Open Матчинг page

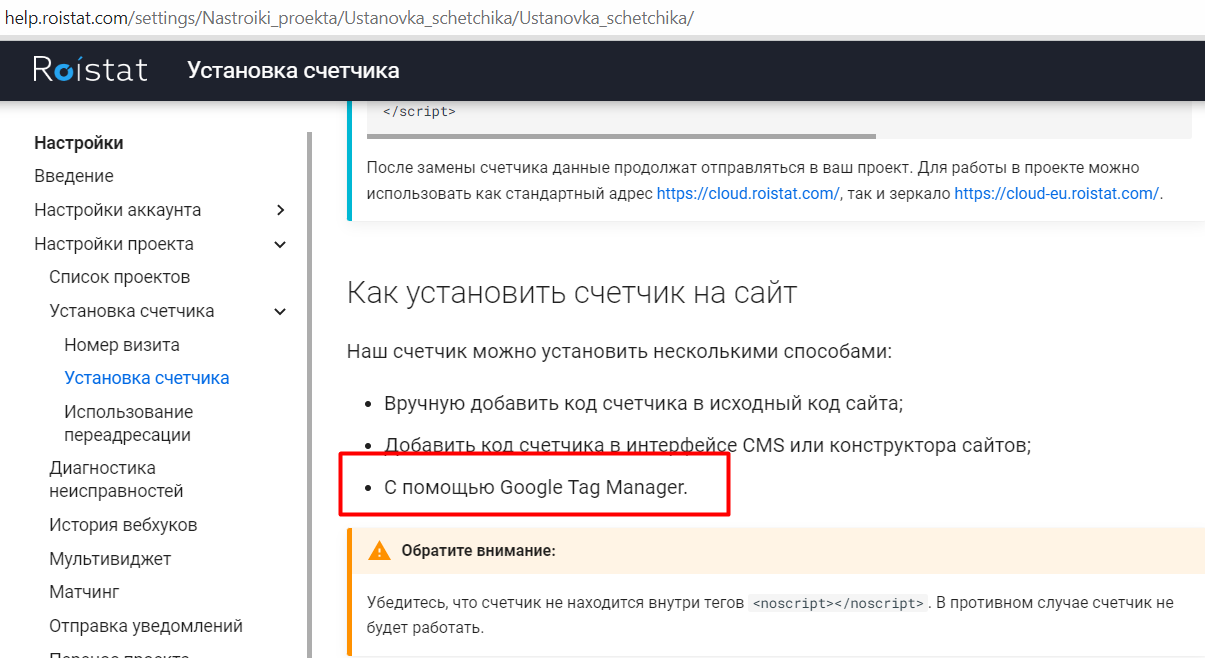click(x=84, y=592)
